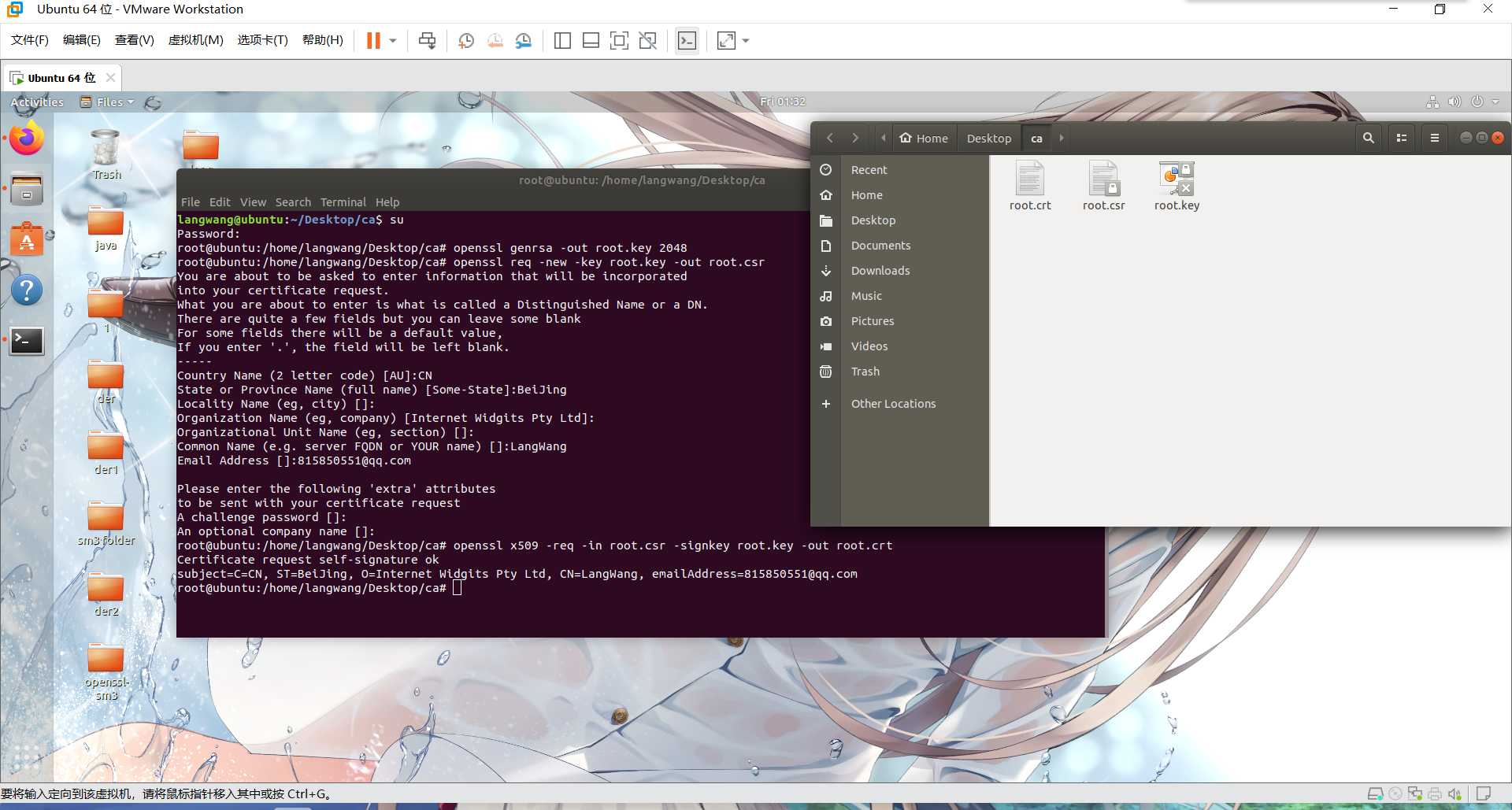Open the console view toolbar button
This screenshot has height=810, width=1512.
click(687, 40)
